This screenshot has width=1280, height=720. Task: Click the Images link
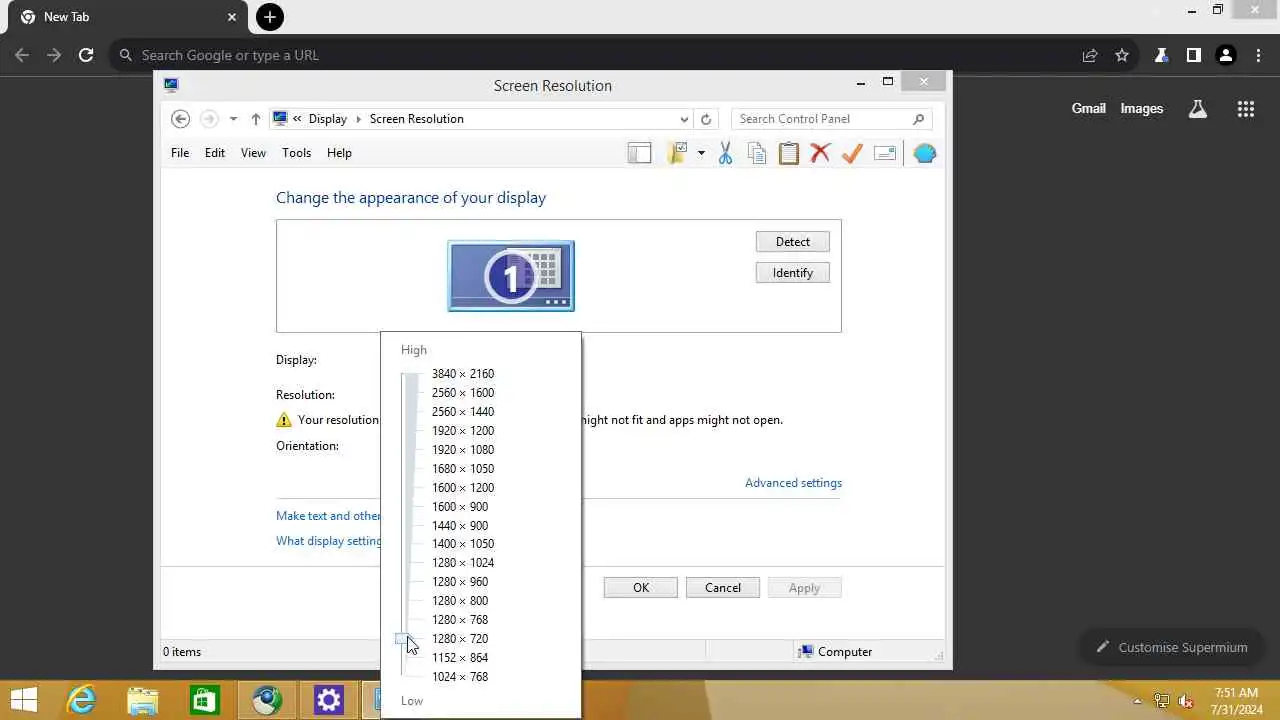coord(1142,109)
